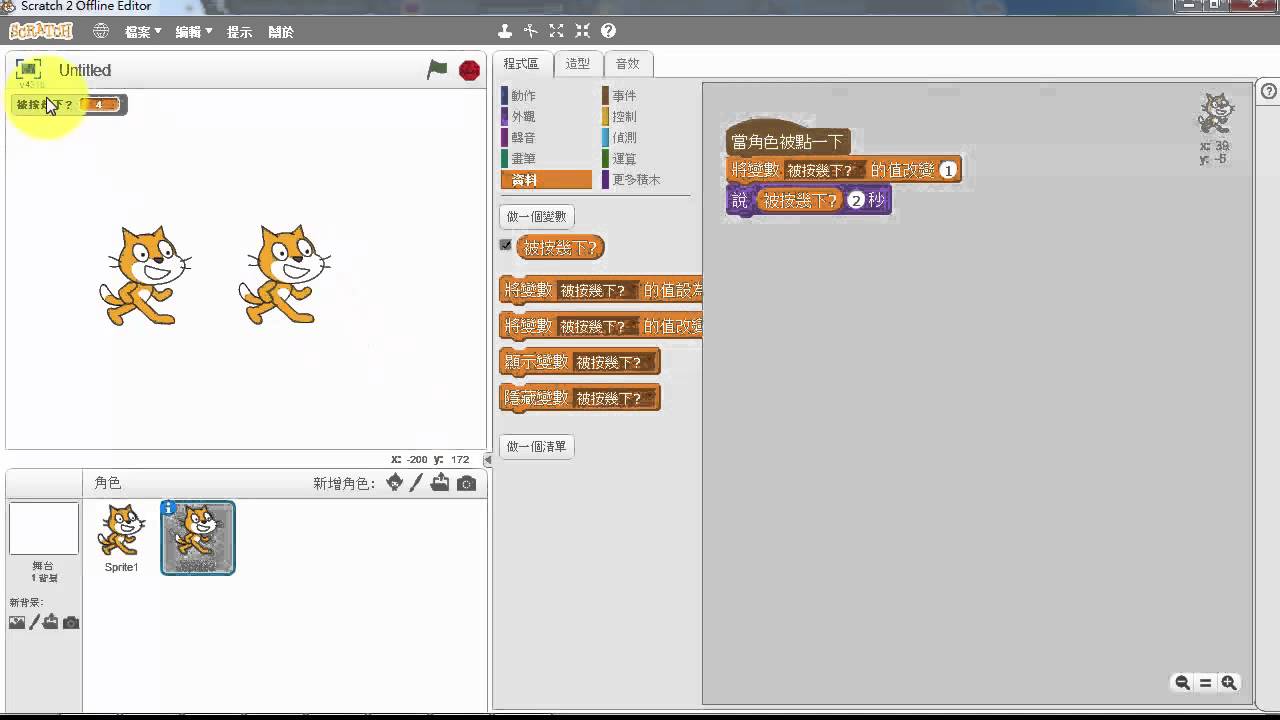Click the right cat on the stage

284,274
